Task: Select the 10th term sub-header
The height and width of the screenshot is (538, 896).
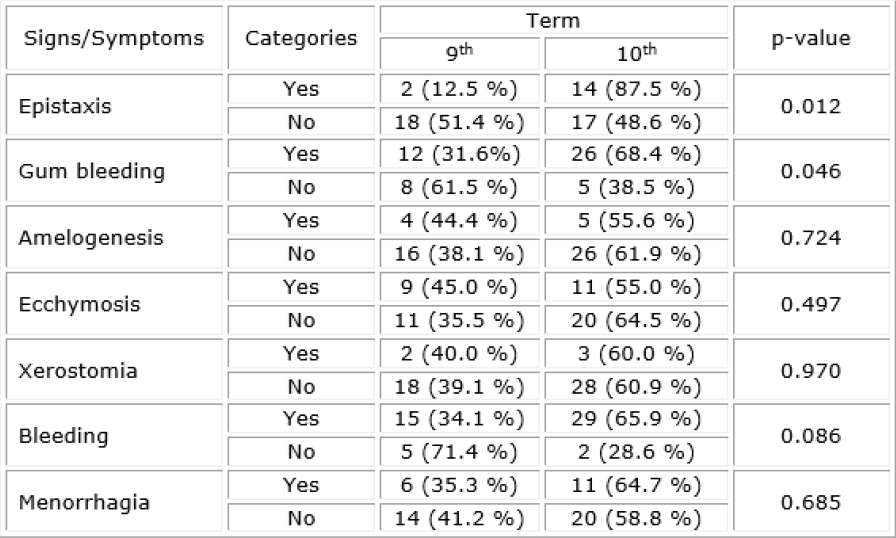Action: pyautogui.click(x=636, y=54)
